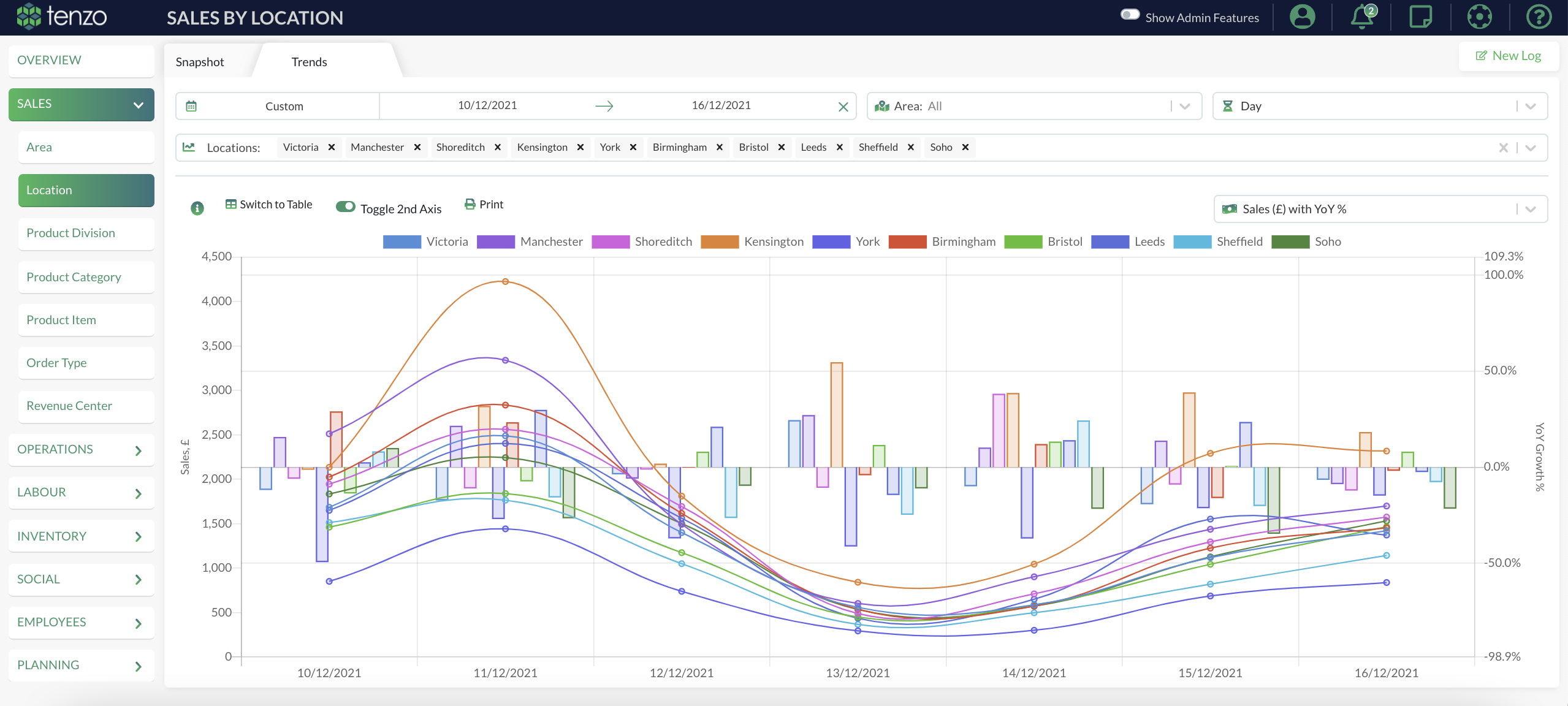Viewport: 1568px width, 706px height.
Task: Click Switch to Table
Action: click(275, 204)
